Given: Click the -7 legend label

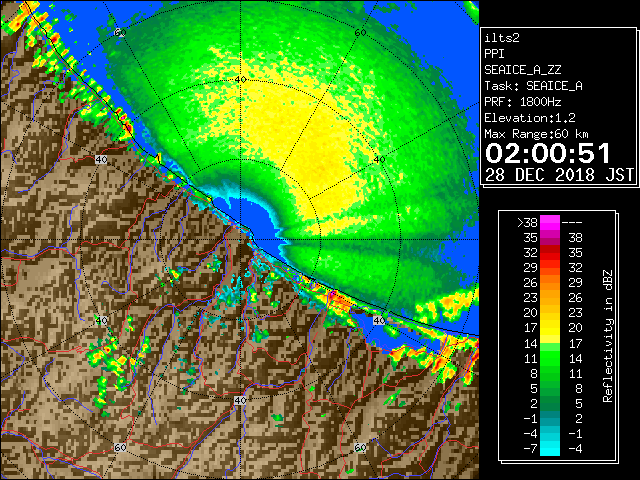Looking at the screenshot, I should click(x=530, y=448).
